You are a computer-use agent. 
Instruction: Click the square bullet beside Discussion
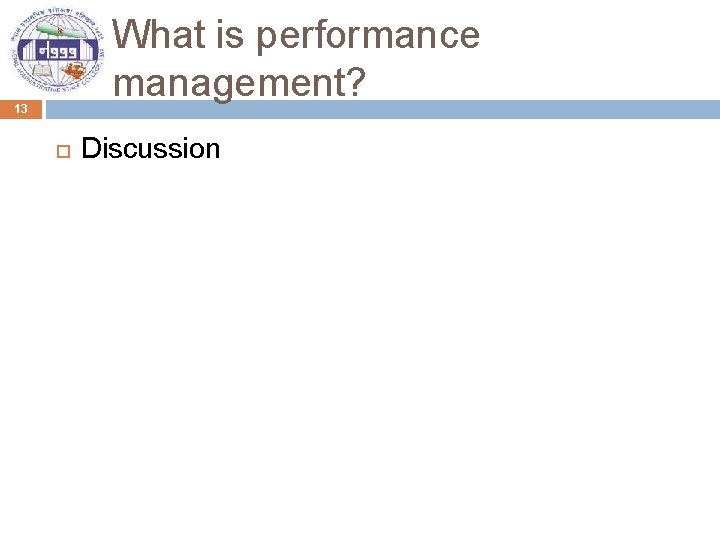click(x=63, y=152)
